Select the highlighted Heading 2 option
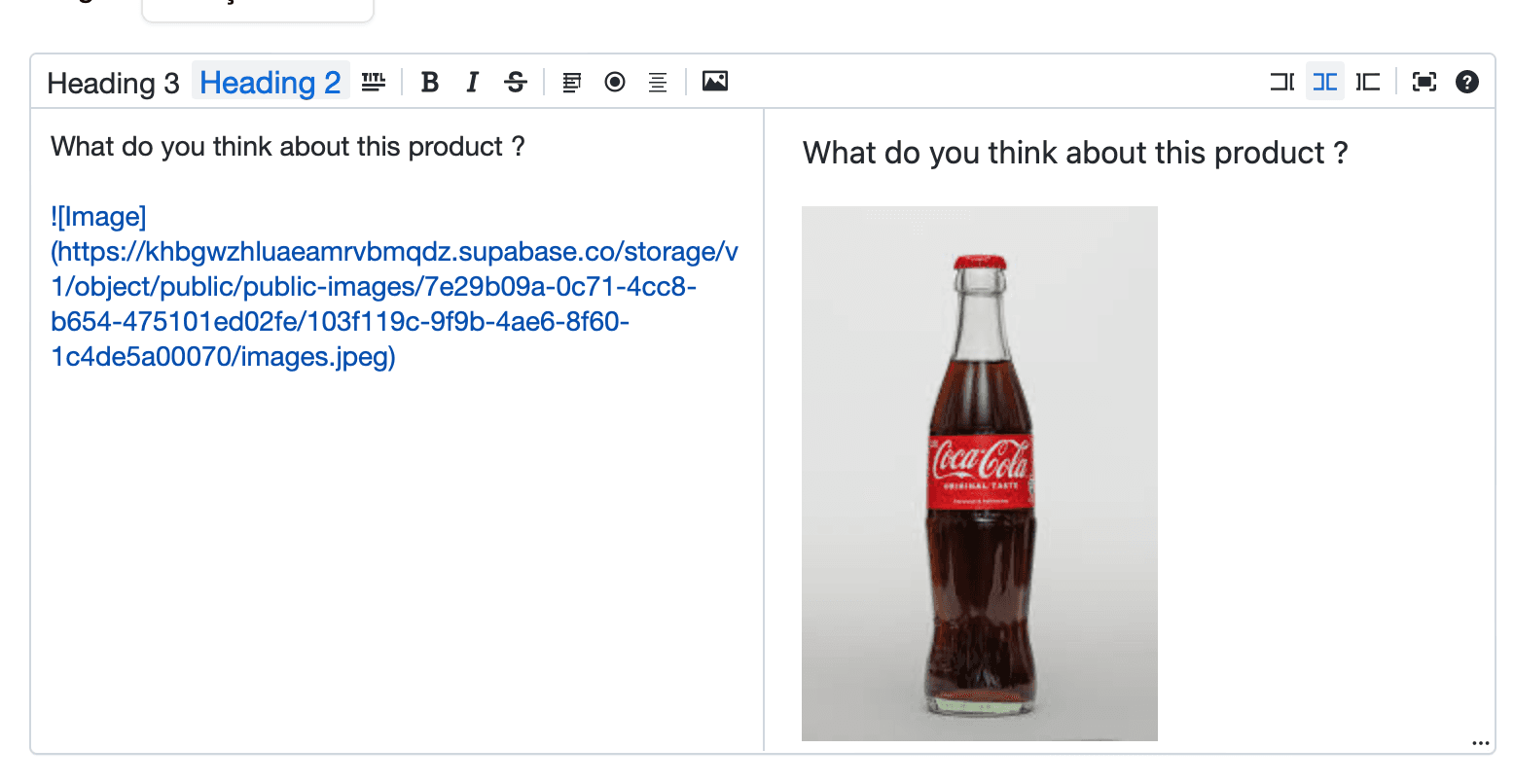Viewport: 1514px width, 784px height. point(270,83)
